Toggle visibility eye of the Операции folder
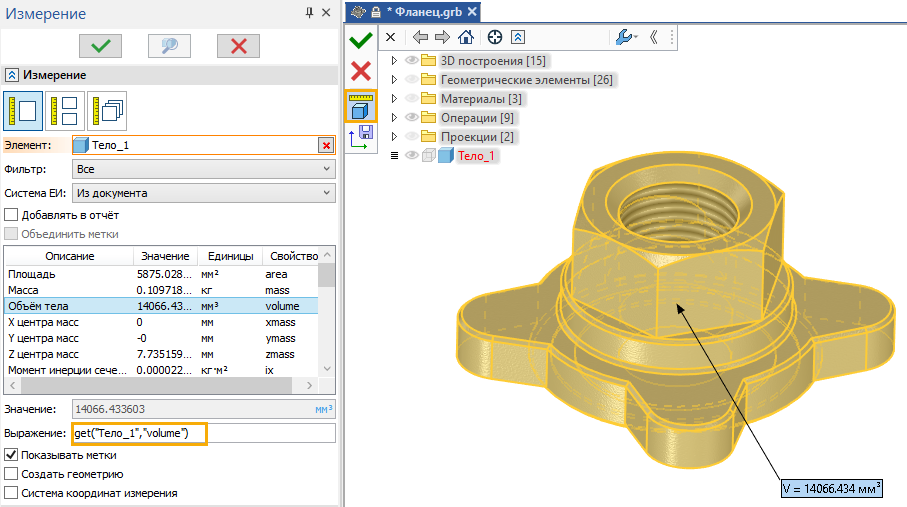The image size is (907, 507). (411, 118)
